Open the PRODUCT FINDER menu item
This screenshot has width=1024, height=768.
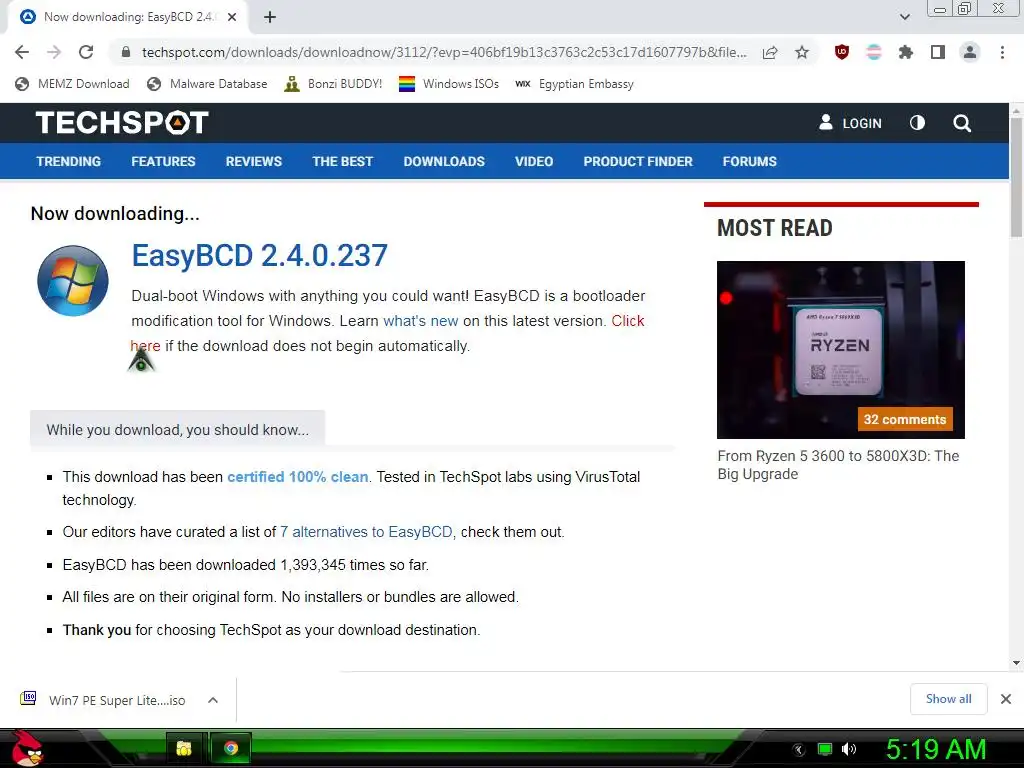pos(638,161)
